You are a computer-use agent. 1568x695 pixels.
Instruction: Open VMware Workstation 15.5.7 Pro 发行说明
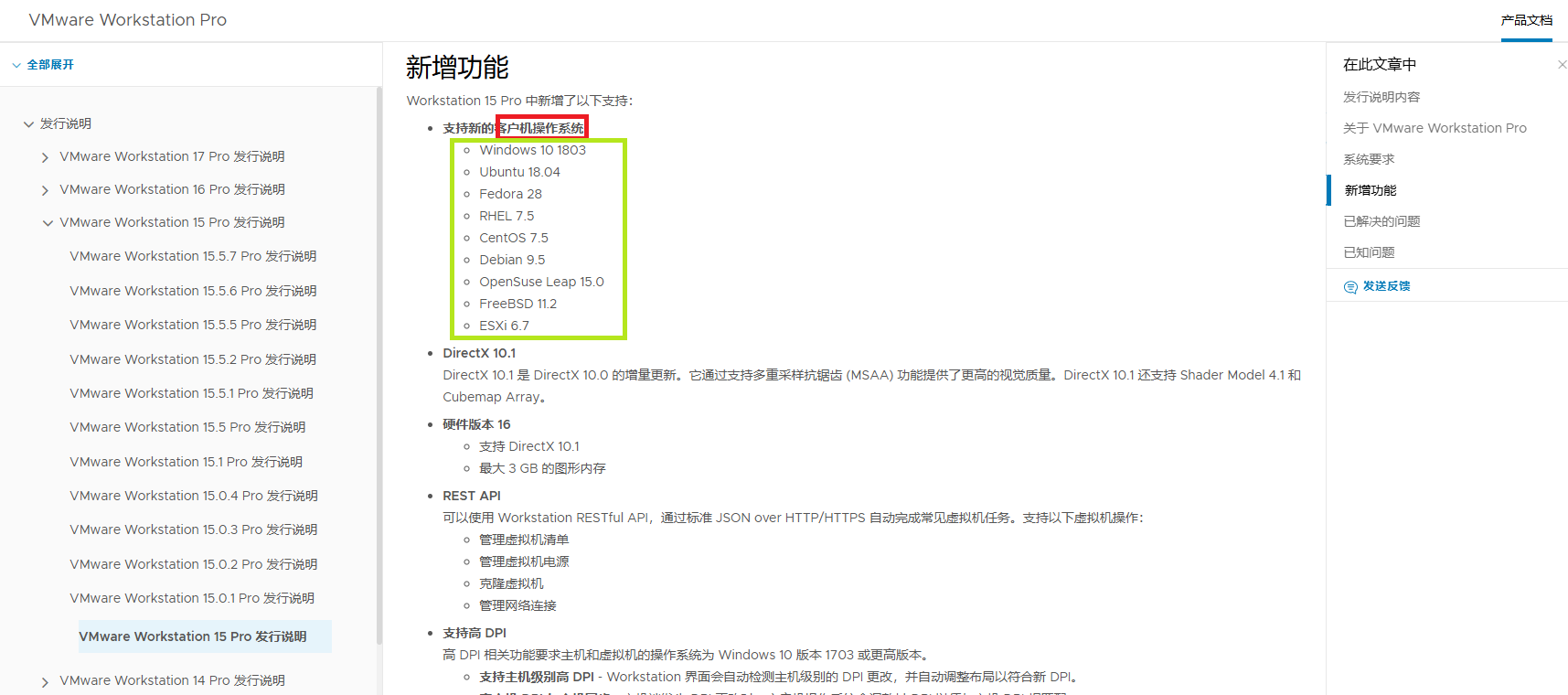click(x=193, y=256)
